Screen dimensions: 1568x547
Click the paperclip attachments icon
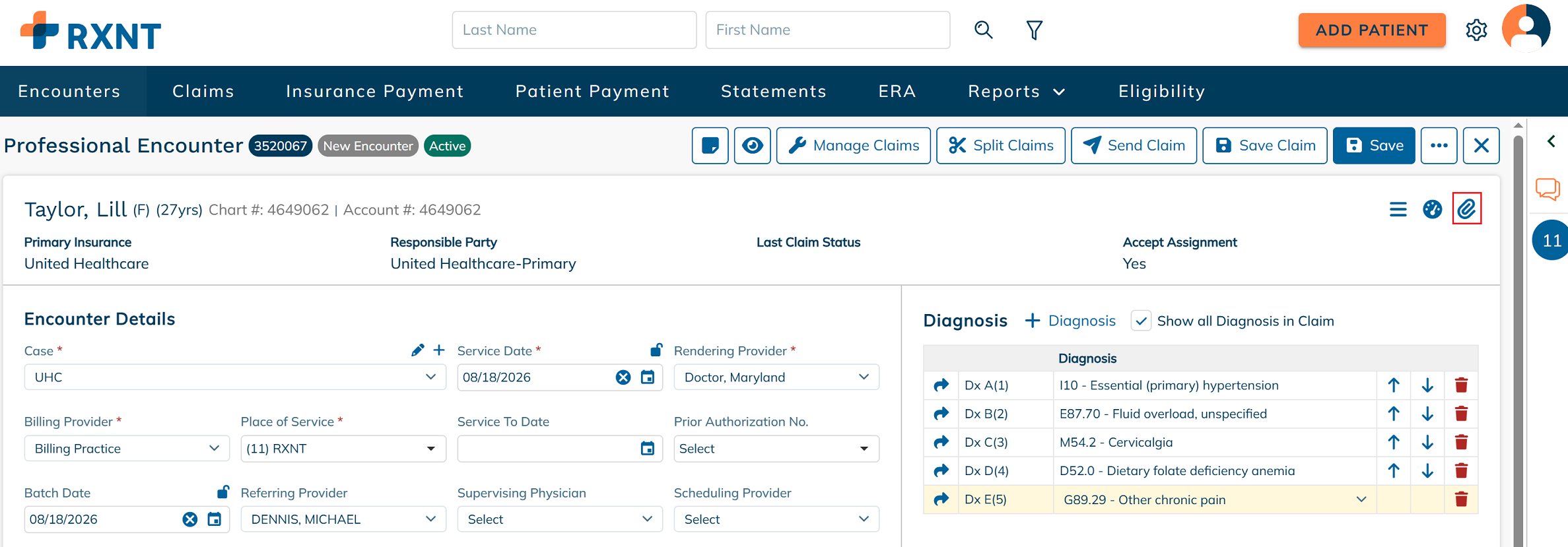pyautogui.click(x=1466, y=209)
